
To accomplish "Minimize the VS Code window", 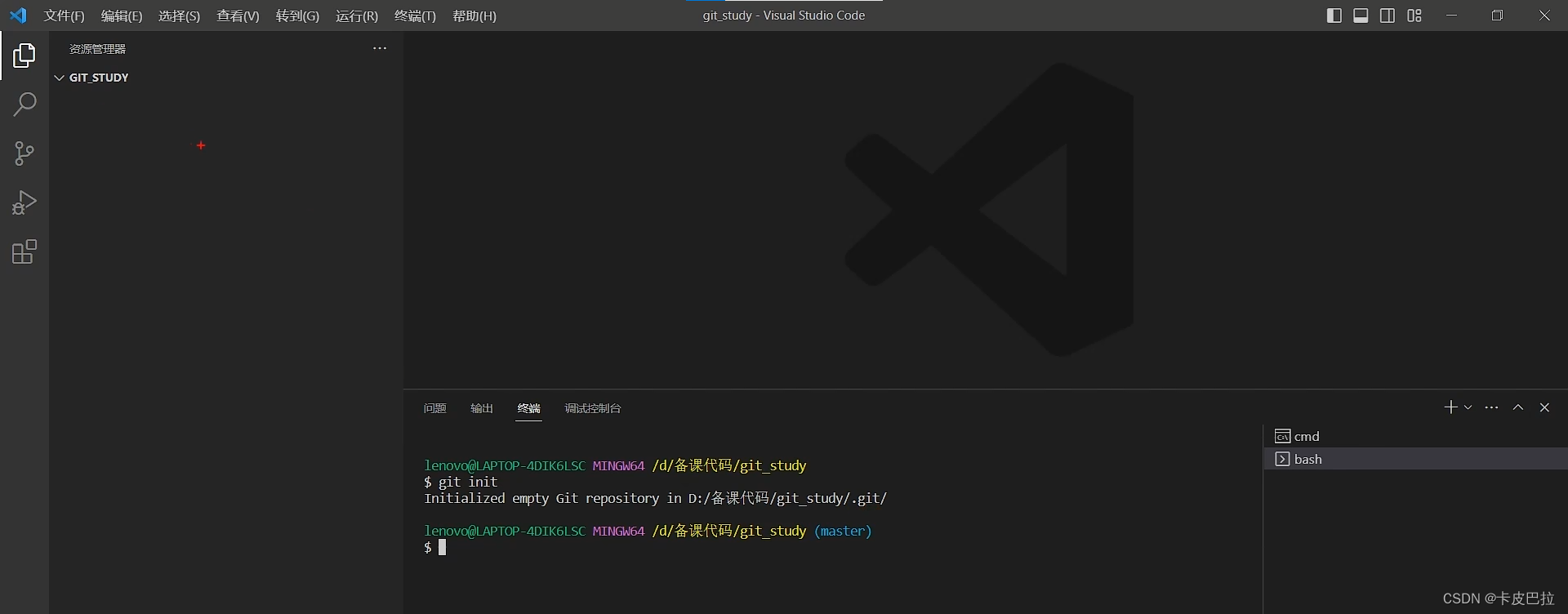I will coord(1451,16).
